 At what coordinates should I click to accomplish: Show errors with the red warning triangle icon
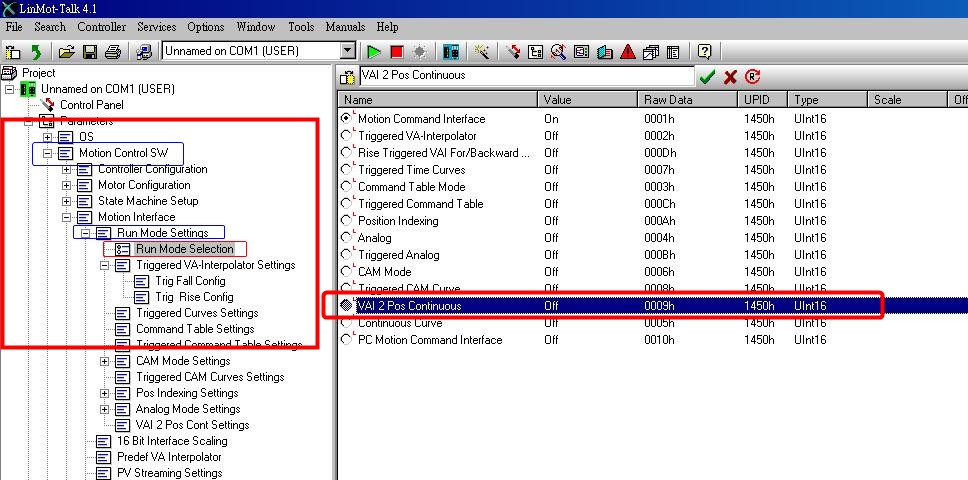[x=628, y=52]
